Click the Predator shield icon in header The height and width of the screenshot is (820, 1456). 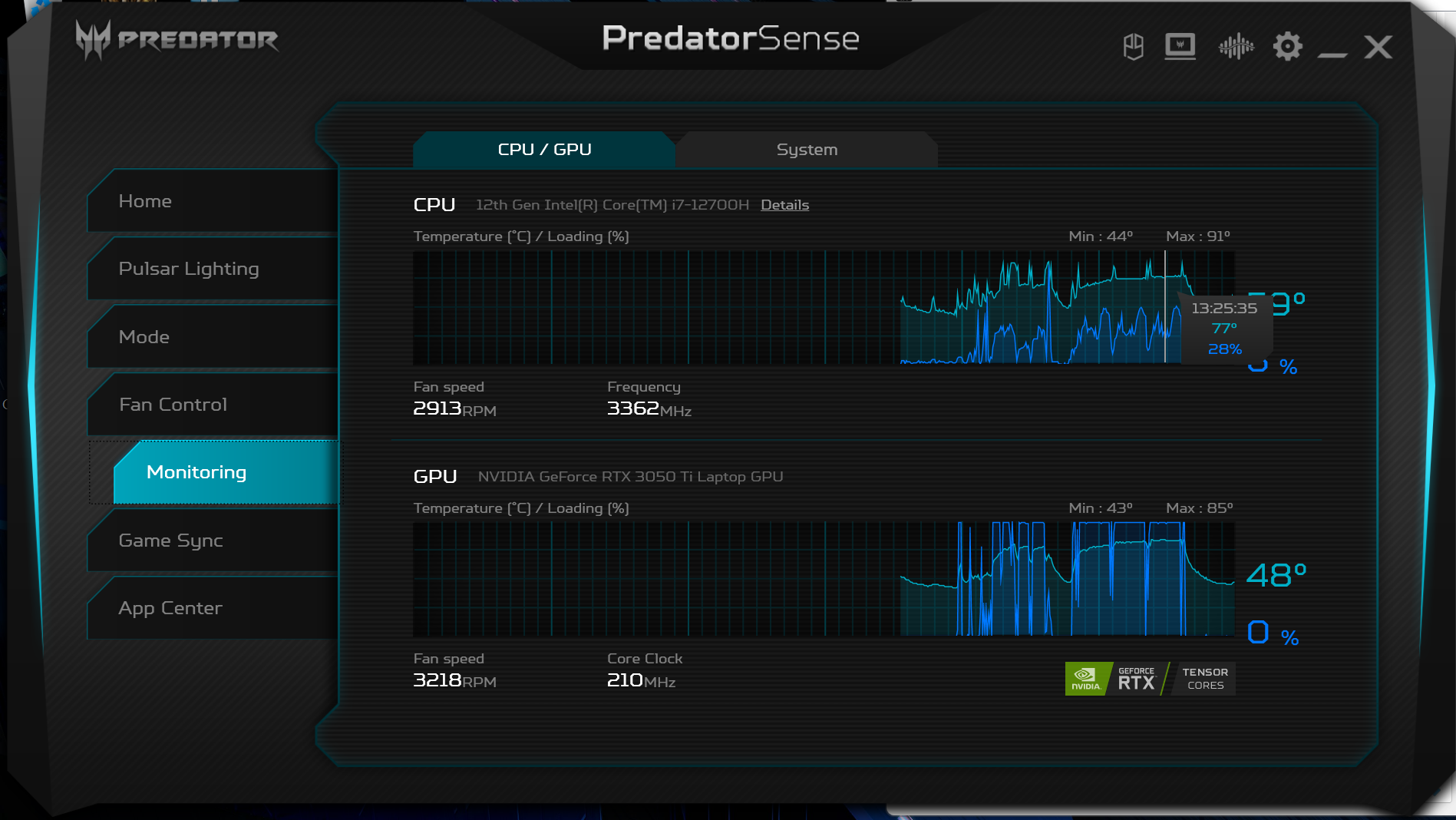pyautogui.click(x=1133, y=47)
